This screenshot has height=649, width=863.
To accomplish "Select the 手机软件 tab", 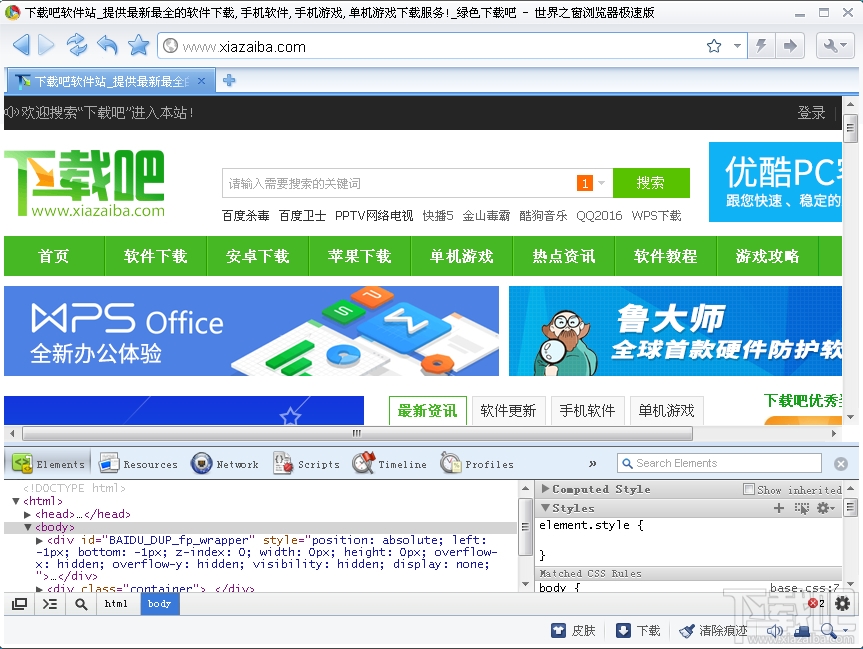I will [x=587, y=411].
